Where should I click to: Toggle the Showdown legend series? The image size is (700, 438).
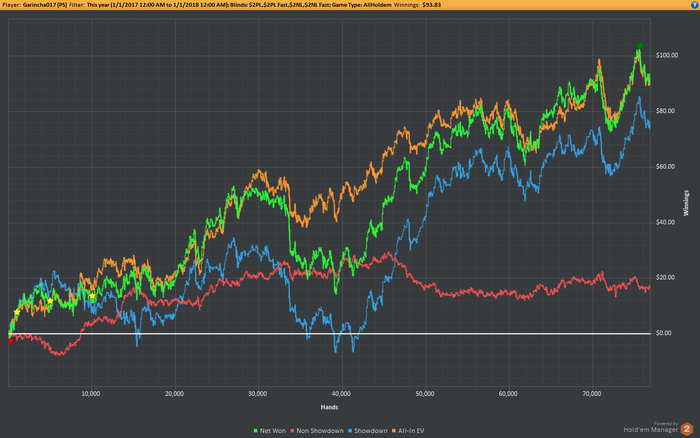(368, 431)
